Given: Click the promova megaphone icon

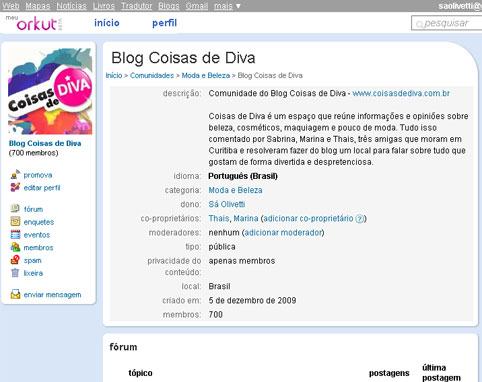Looking at the screenshot, I should pos(15,174).
